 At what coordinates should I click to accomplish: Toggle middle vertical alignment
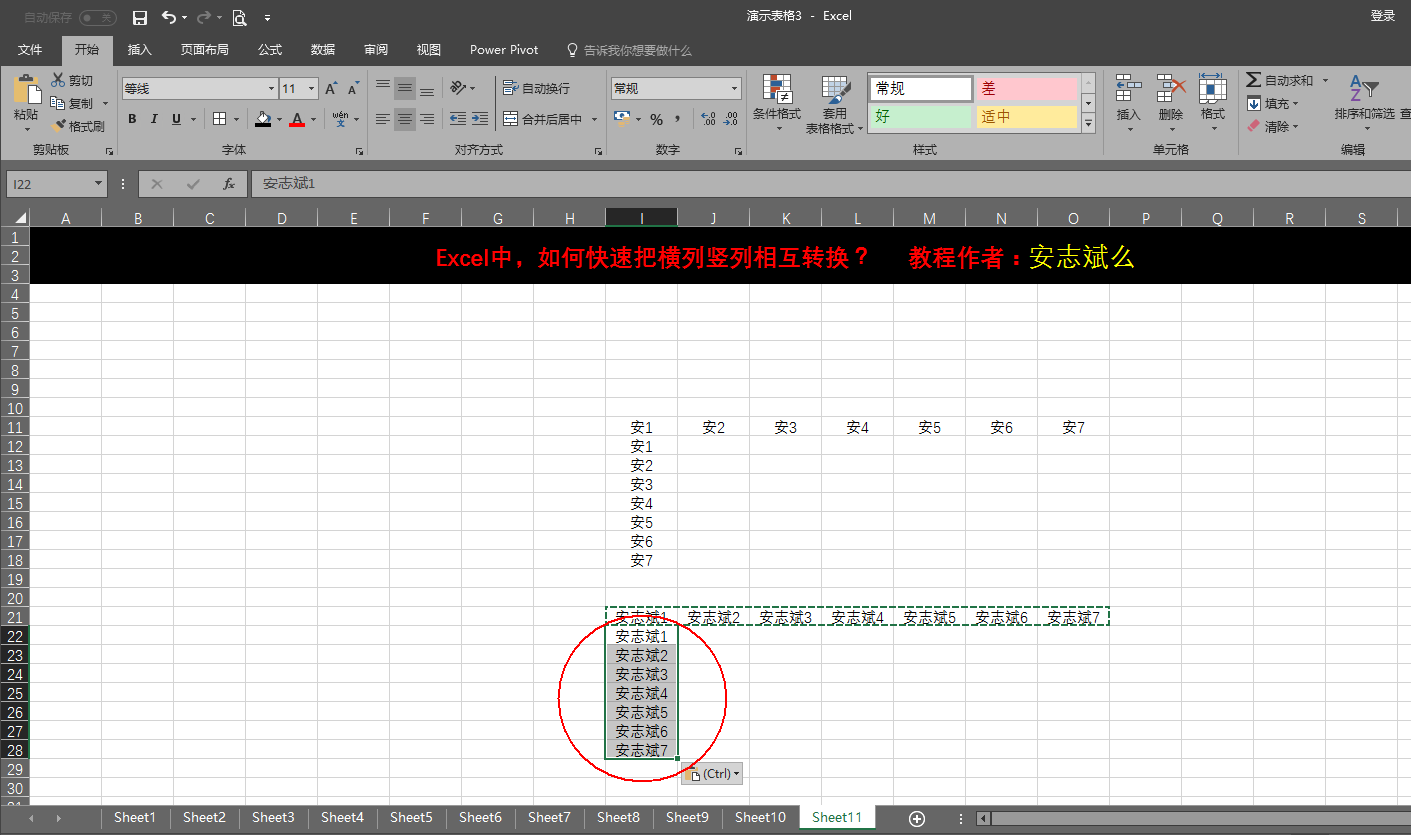(405, 88)
